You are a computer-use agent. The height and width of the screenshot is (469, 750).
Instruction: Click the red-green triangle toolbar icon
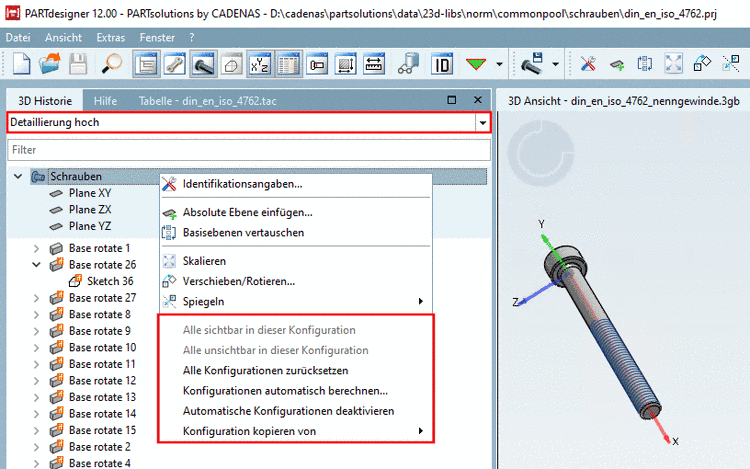click(476, 64)
